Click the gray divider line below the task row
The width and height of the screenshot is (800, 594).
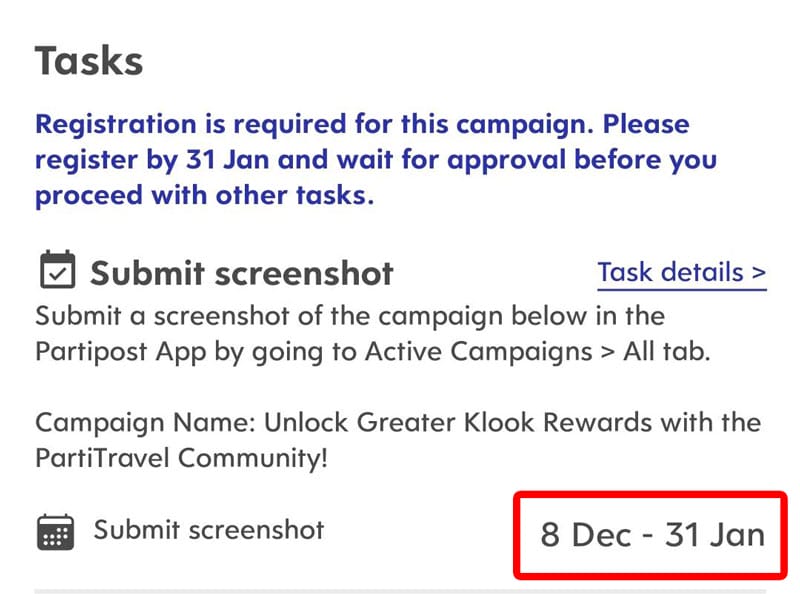coord(400,591)
